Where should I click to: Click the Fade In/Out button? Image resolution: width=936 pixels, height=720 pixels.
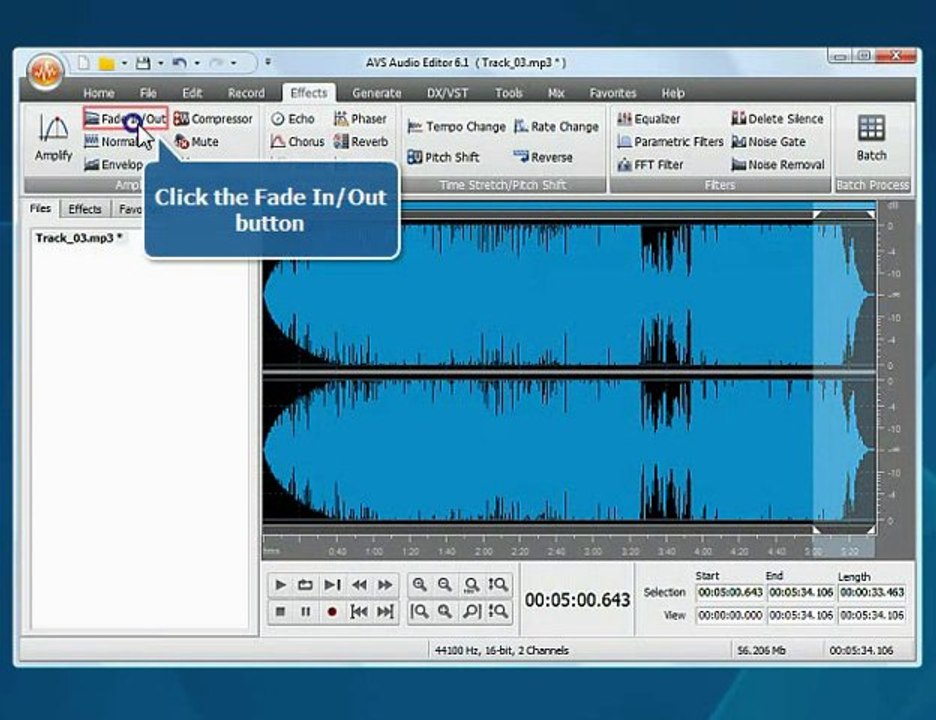(x=126, y=119)
